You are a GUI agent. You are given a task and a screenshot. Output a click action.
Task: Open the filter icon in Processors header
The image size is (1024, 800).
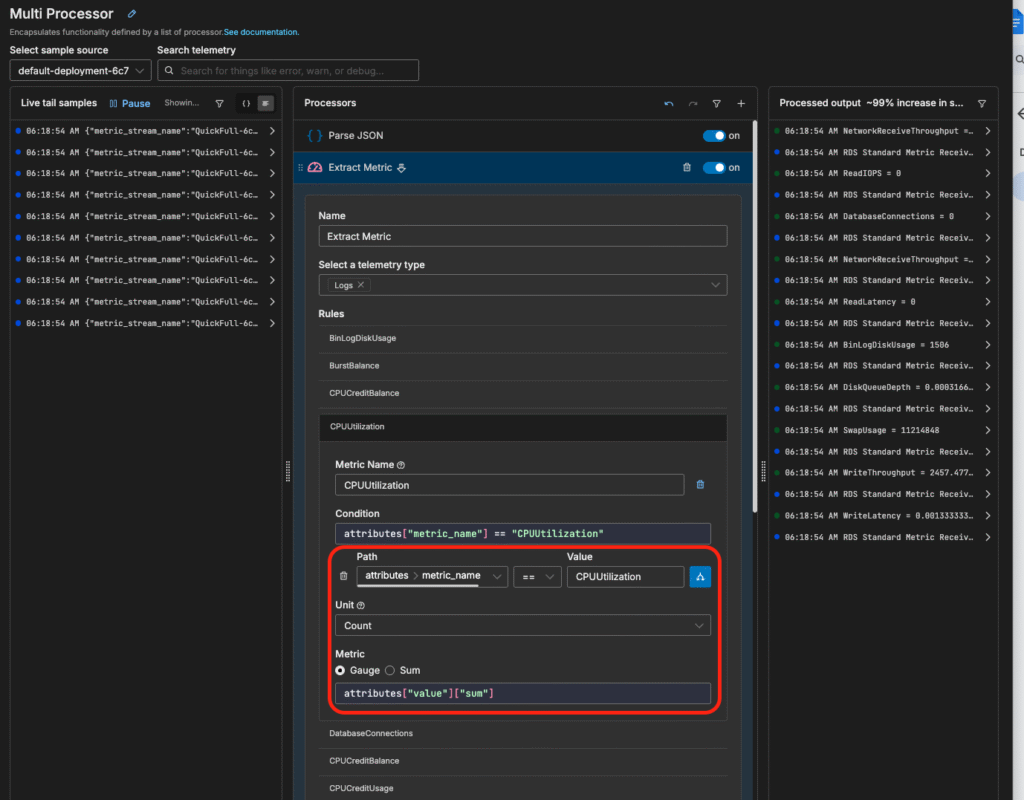[717, 103]
